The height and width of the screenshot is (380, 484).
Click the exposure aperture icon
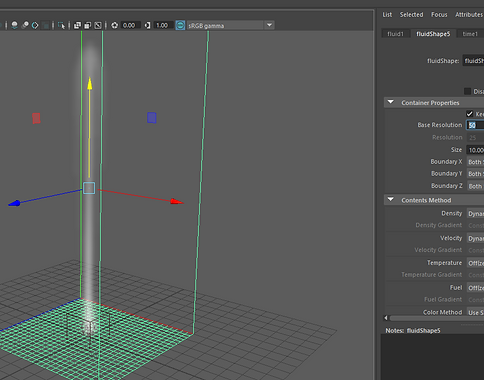[x=114, y=25]
